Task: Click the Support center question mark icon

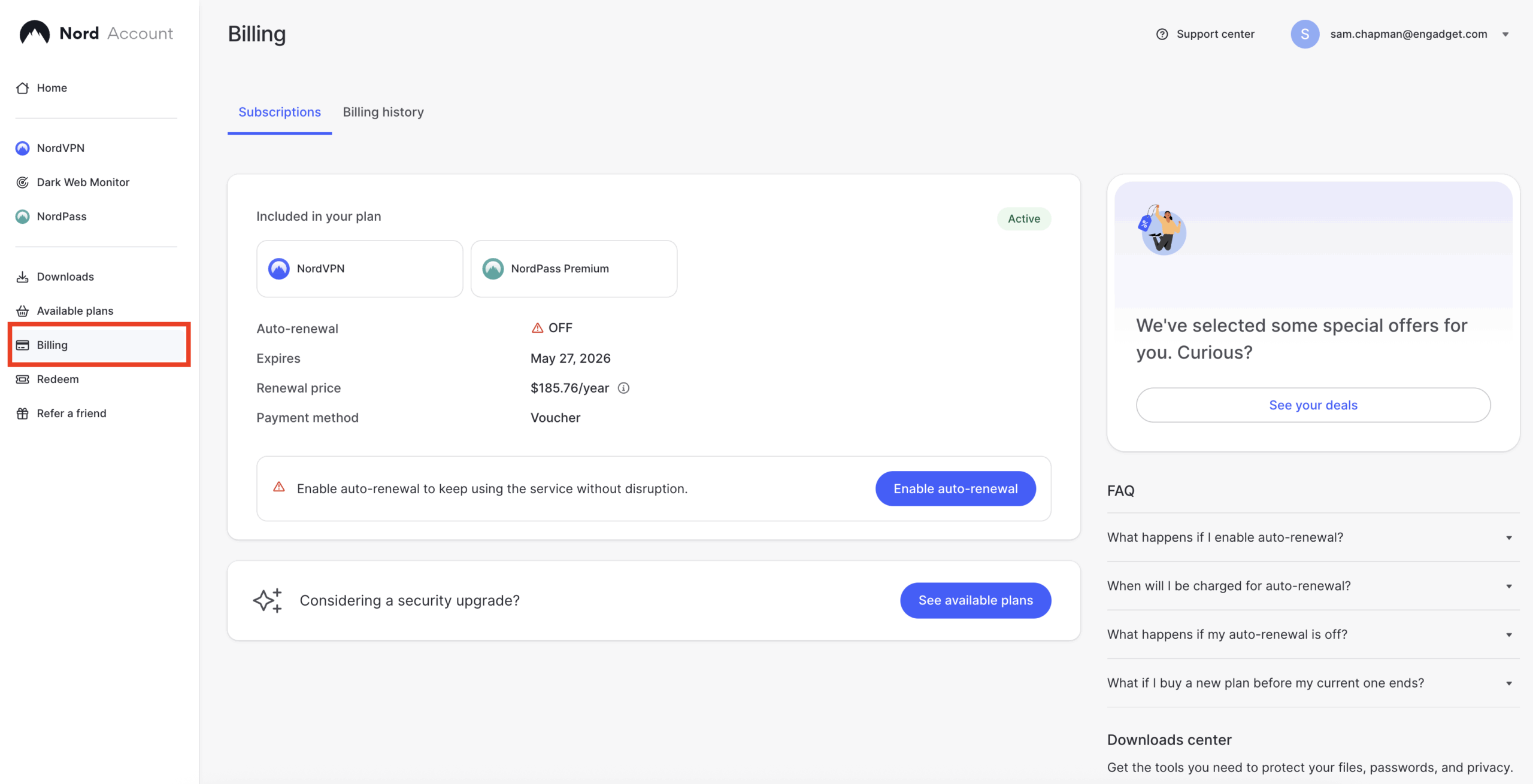Action: (x=1162, y=34)
